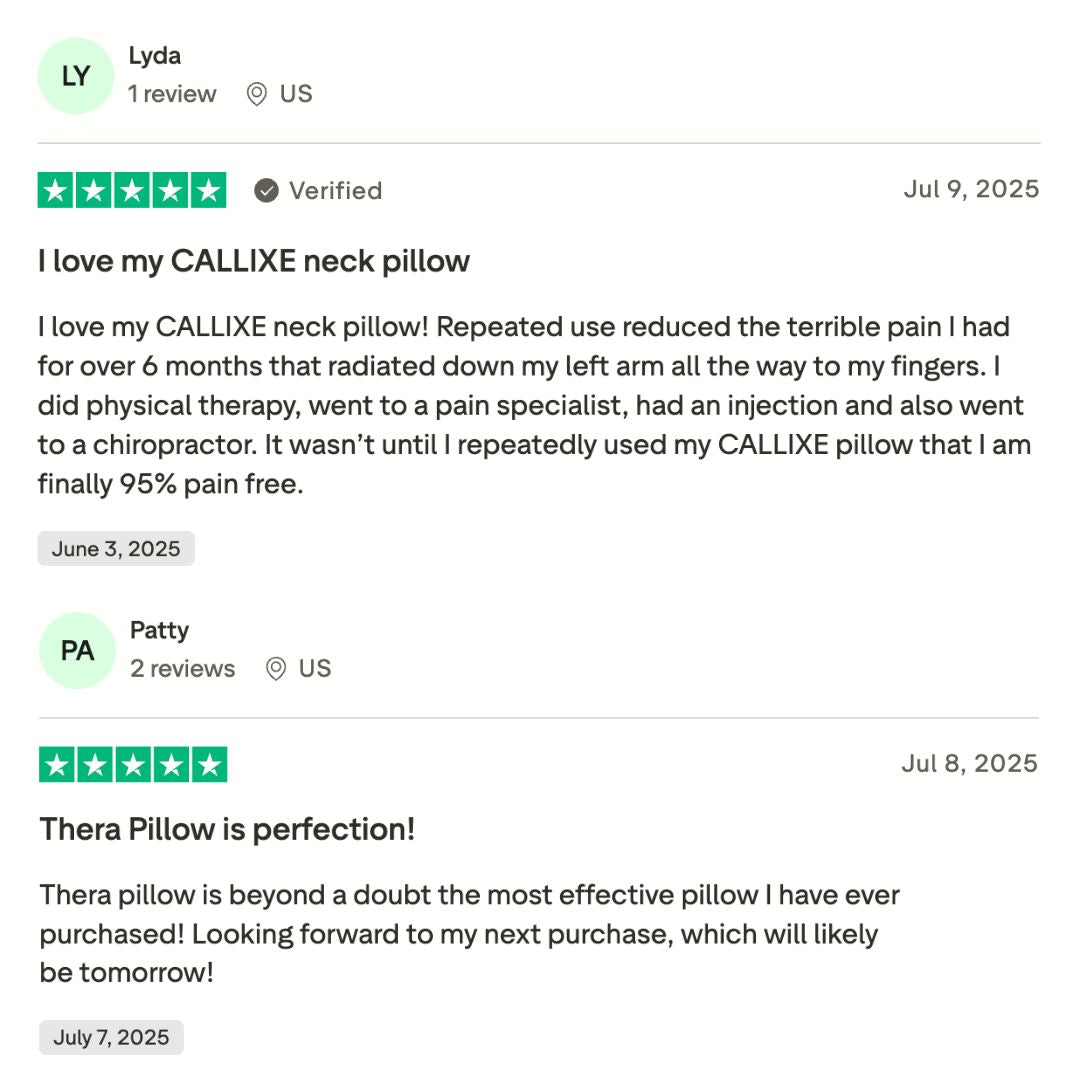The image size is (1080, 1080).
Task: Click the Jul 8, 2025 posted date
Action: tap(969, 764)
